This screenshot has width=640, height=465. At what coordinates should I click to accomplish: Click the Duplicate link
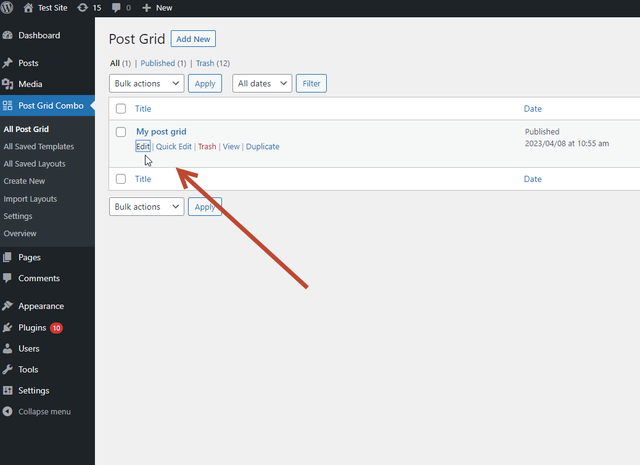pos(262,146)
